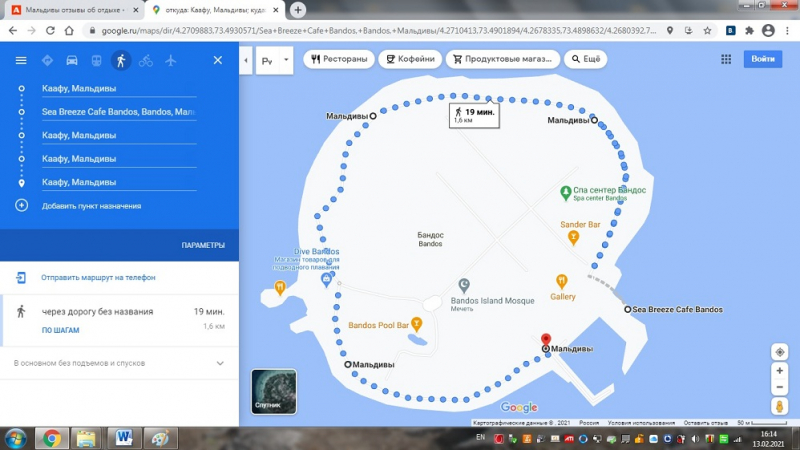
Task: Open ПАРАМЕТРЫ route options
Action: [x=203, y=245]
